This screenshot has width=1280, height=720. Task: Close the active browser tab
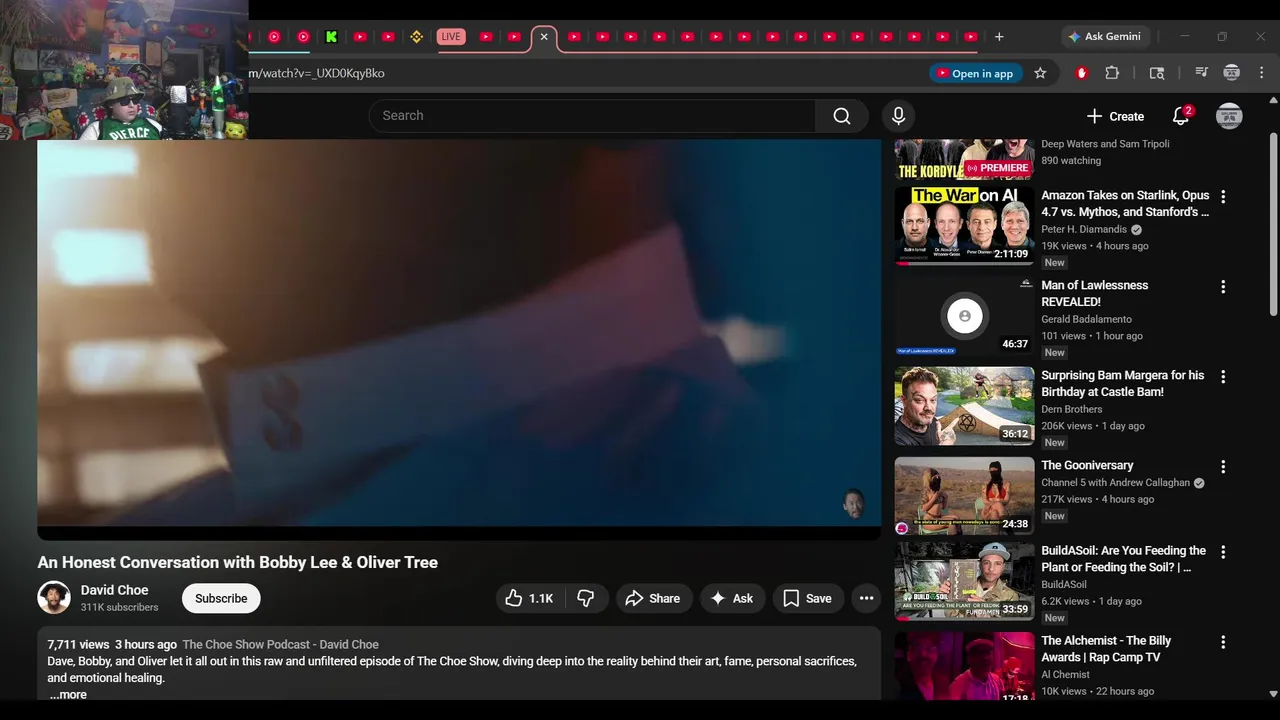pos(544,37)
